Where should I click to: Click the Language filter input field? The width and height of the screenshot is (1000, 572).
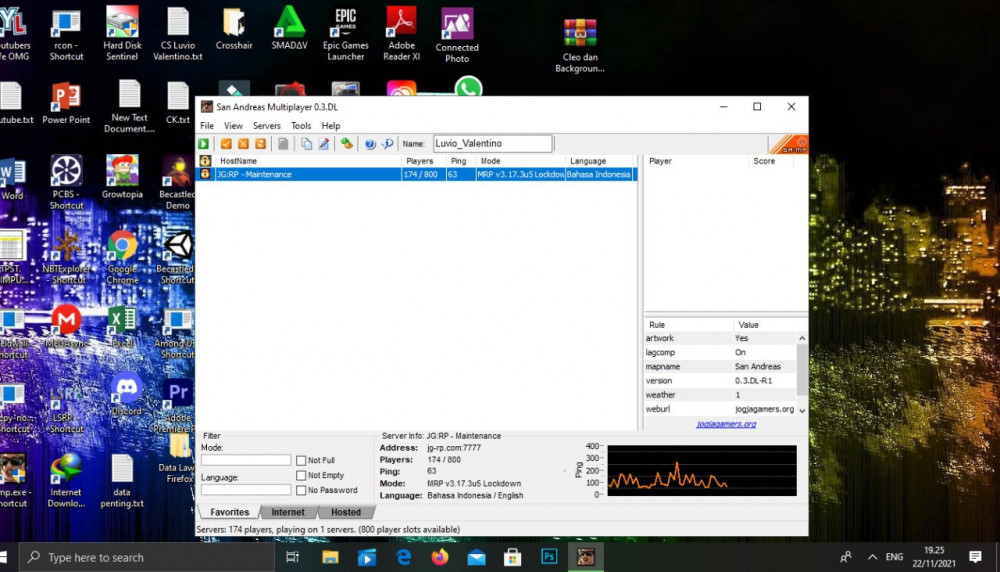[246, 490]
